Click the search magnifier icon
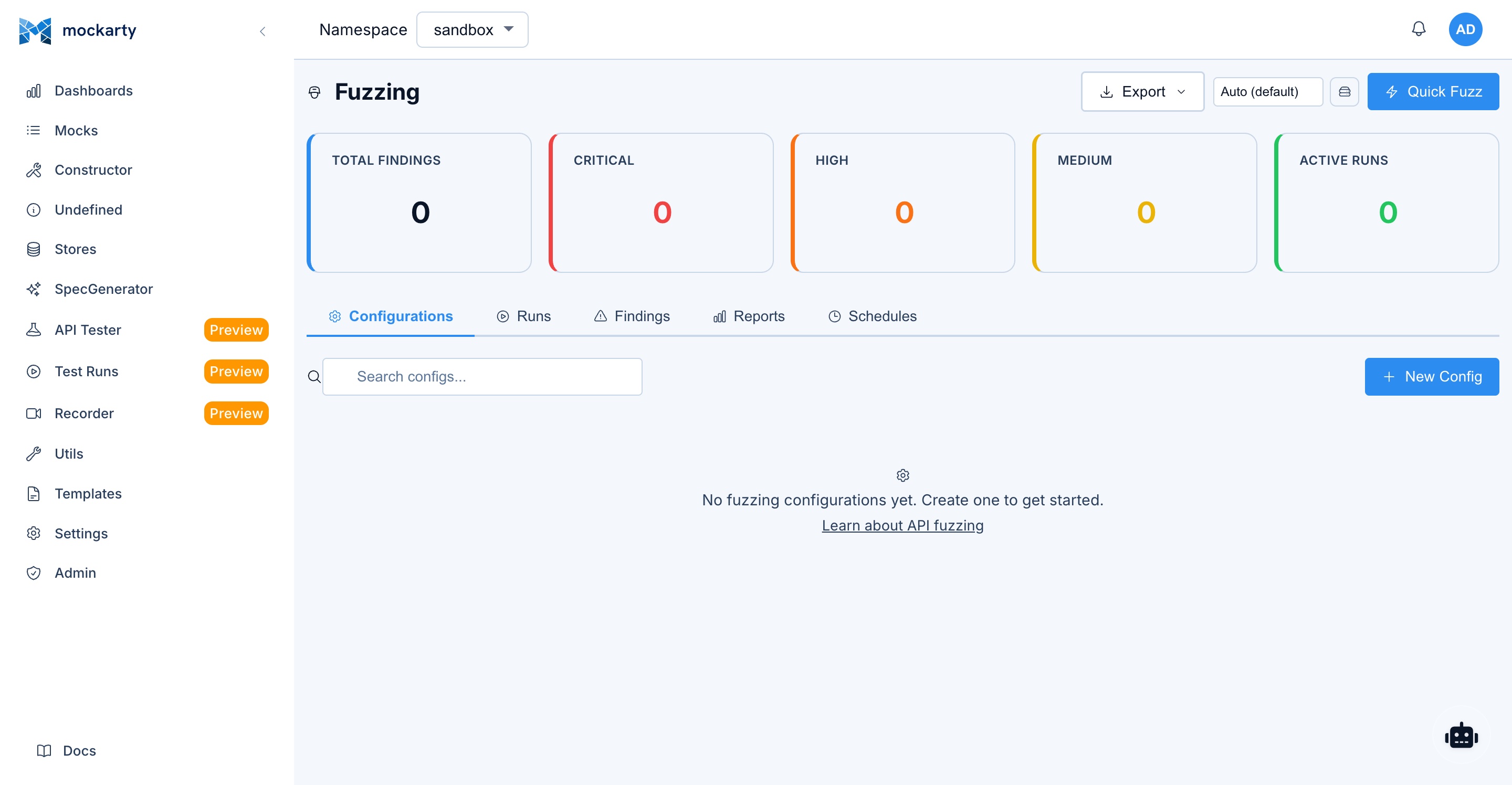 pos(314,377)
